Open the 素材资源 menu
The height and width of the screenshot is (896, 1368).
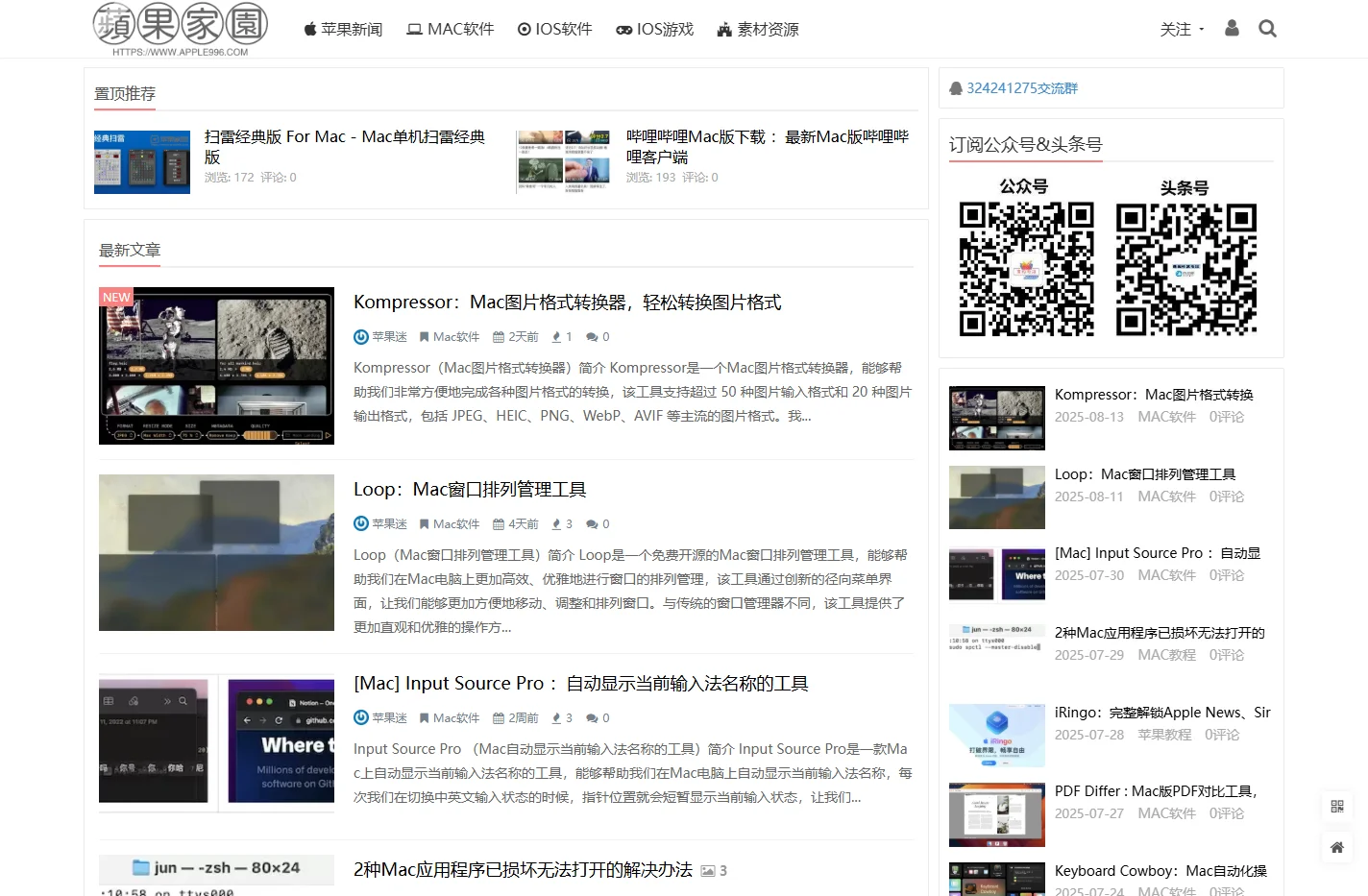point(758,29)
